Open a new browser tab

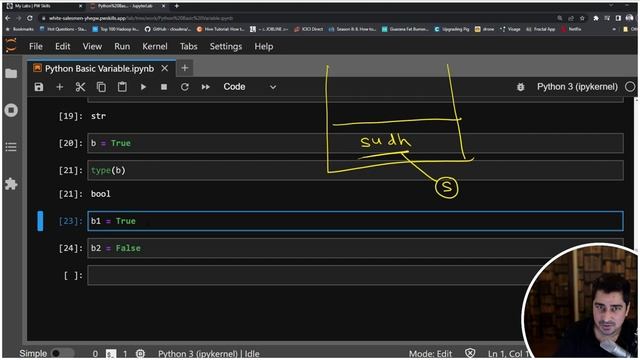pos(177,6)
